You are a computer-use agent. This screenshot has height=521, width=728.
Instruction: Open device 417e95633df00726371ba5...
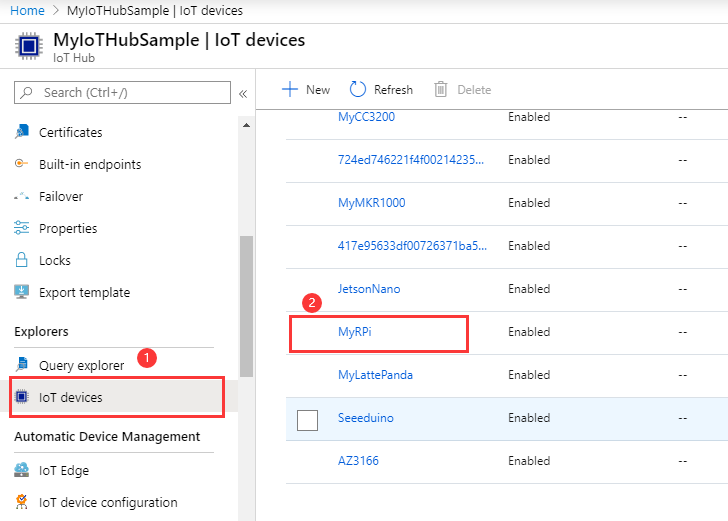[x=412, y=246]
